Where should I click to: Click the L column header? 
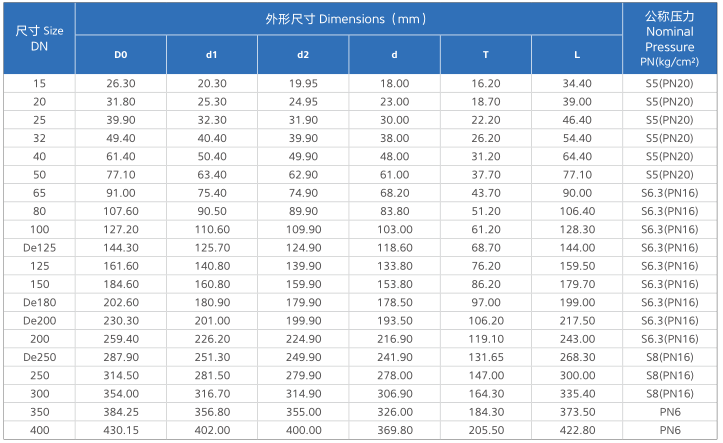tap(577, 55)
